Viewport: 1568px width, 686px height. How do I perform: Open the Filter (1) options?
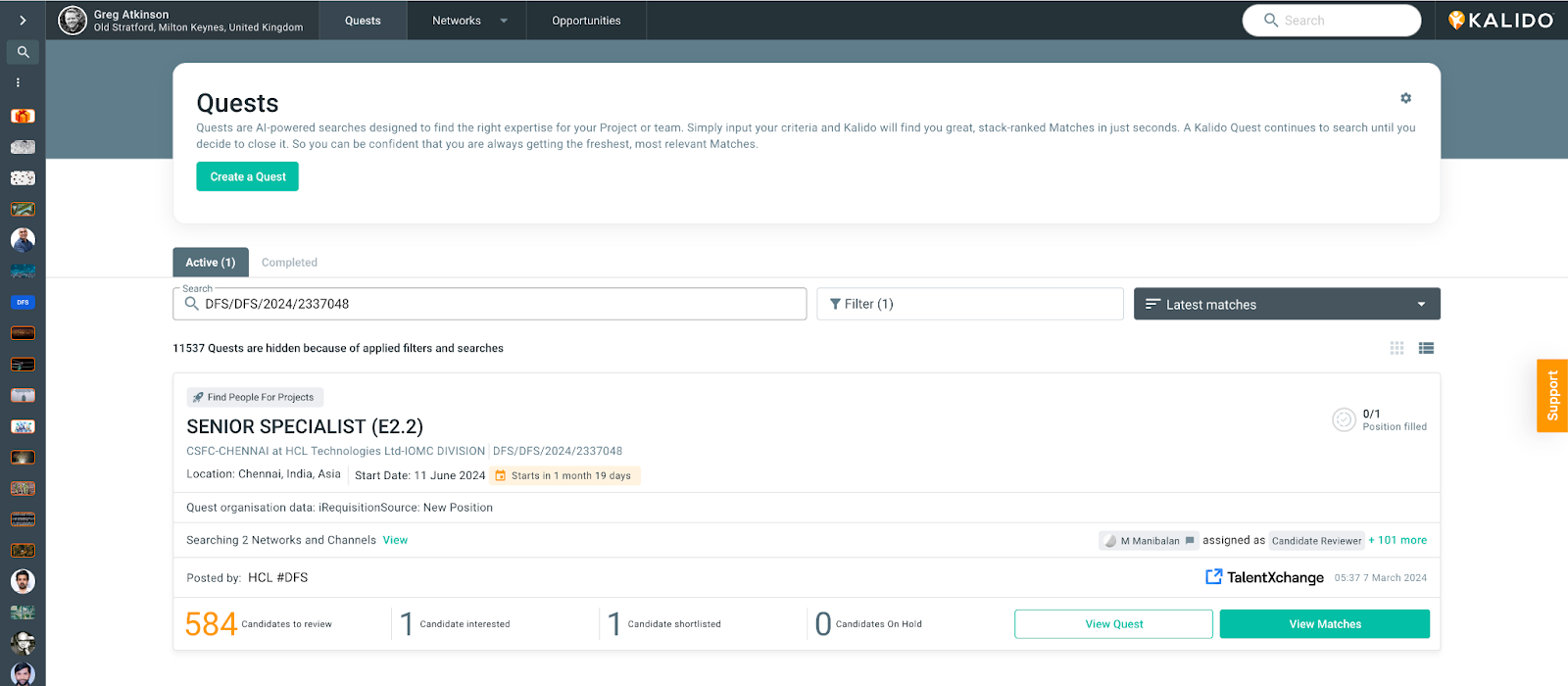pos(969,304)
